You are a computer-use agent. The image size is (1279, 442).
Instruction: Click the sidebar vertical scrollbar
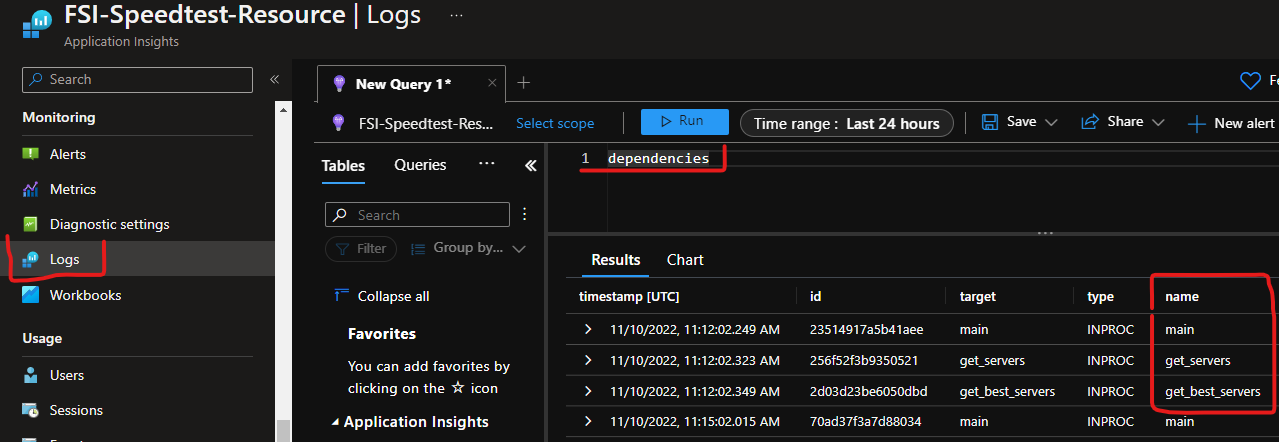click(x=283, y=430)
